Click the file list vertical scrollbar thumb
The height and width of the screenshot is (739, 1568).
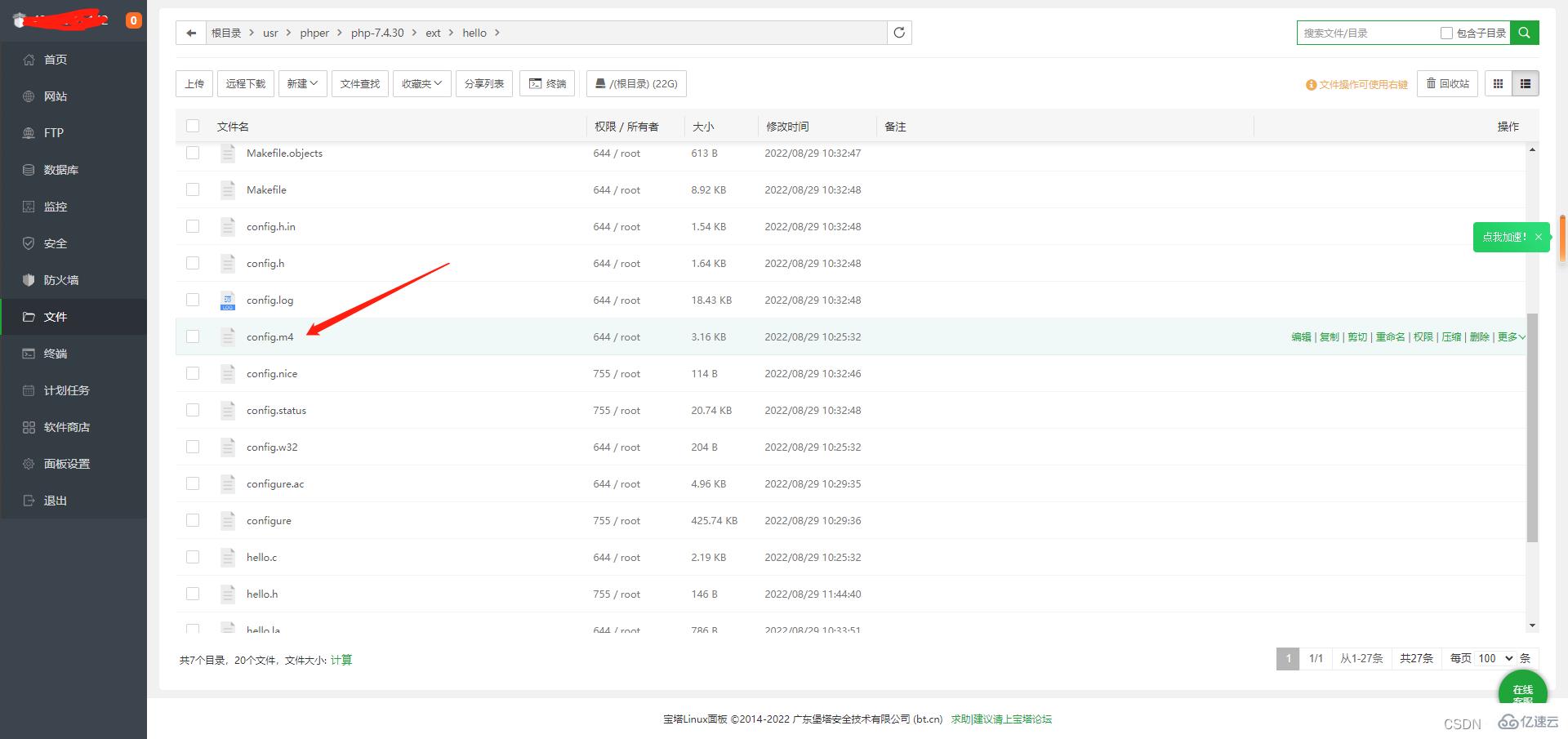1532,427
